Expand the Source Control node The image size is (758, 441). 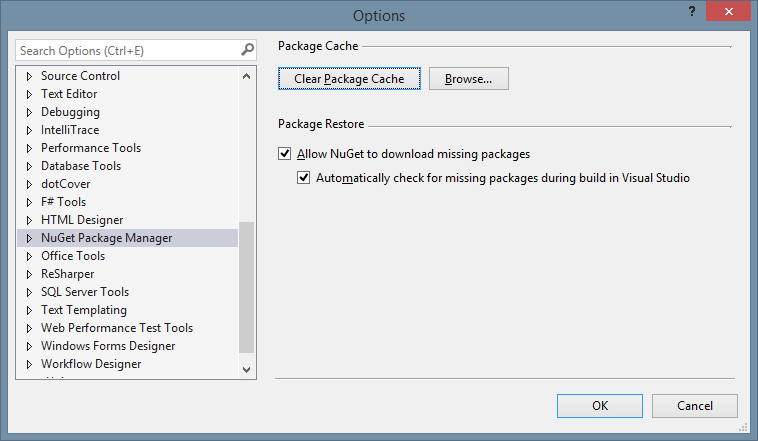(29, 76)
